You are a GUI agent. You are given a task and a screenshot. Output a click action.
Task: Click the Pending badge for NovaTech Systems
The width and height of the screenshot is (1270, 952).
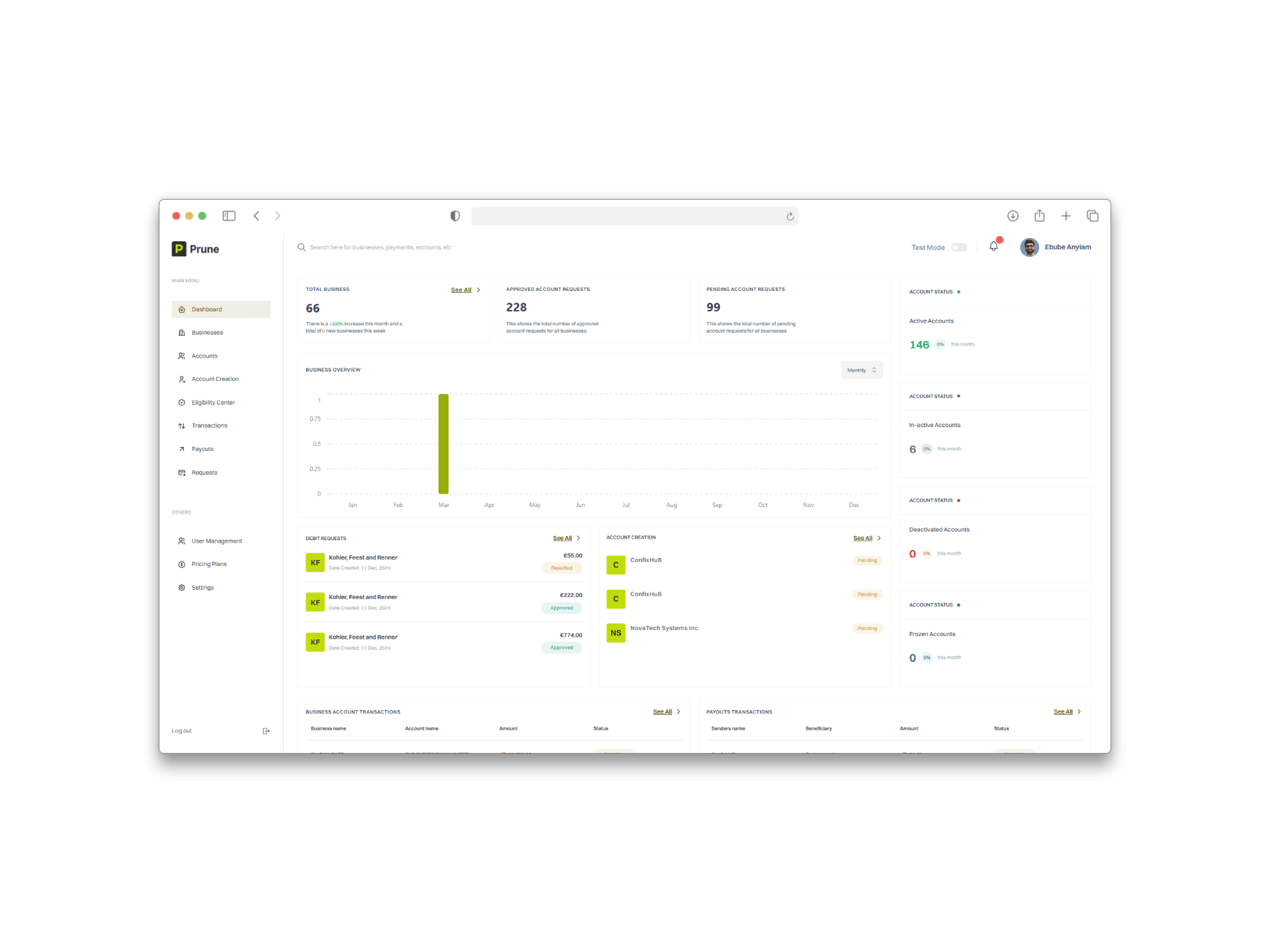click(867, 629)
